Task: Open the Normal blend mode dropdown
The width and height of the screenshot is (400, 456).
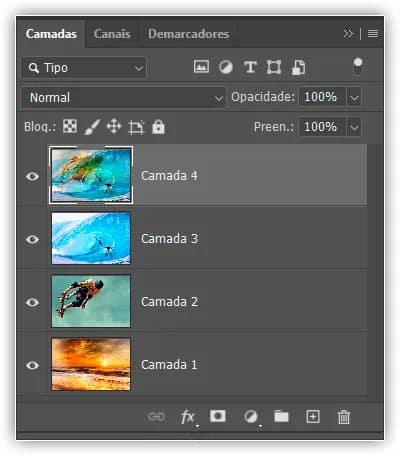Action: (x=123, y=98)
